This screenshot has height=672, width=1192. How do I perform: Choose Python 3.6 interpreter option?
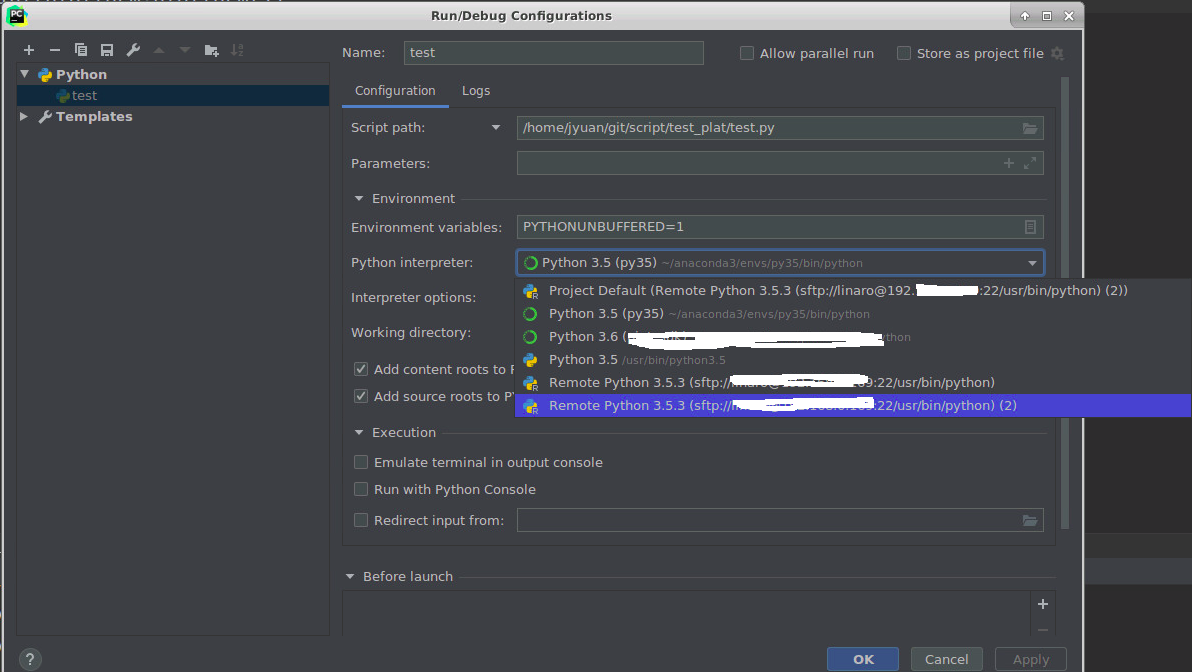coord(853,337)
